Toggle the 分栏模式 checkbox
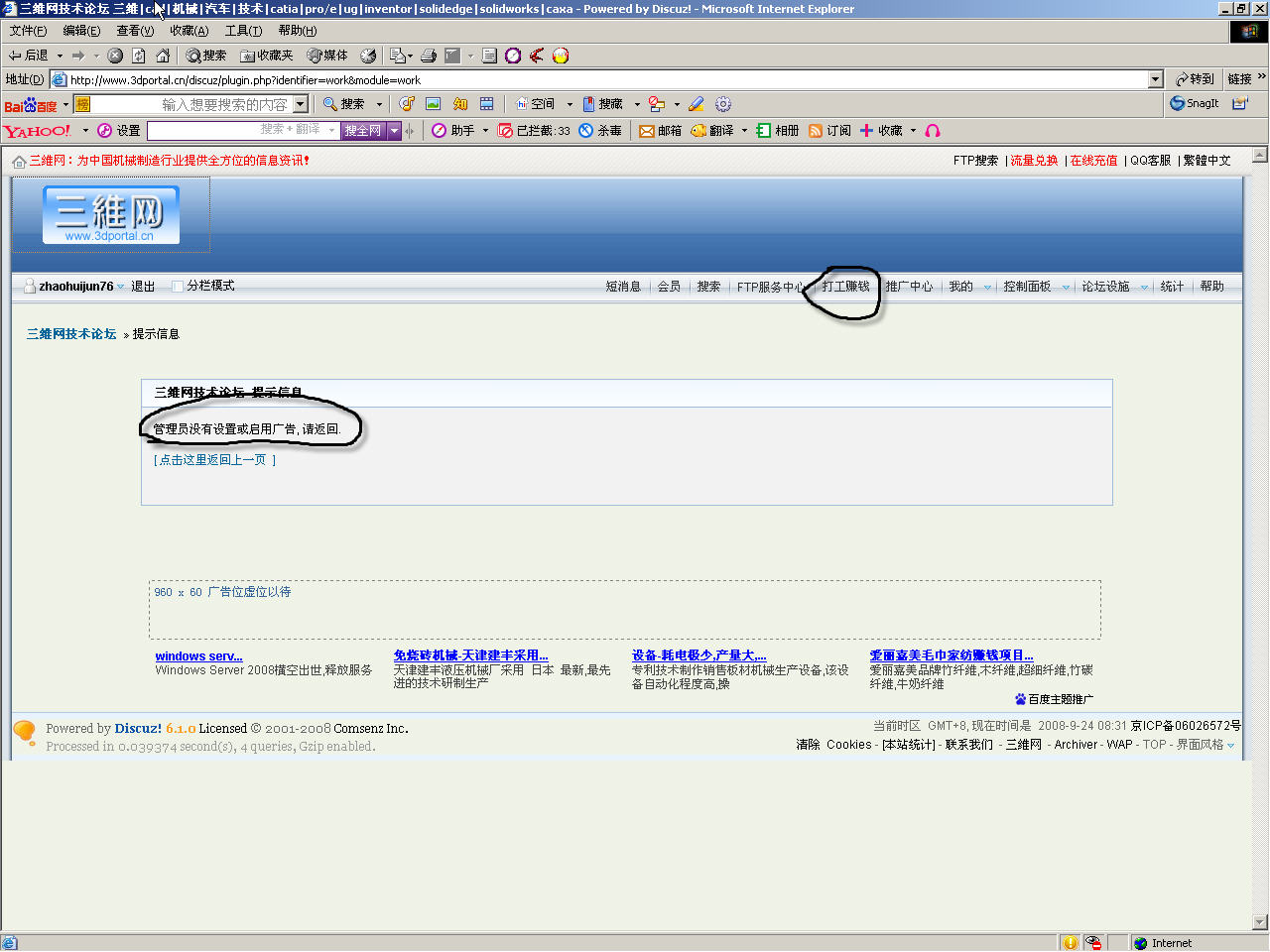 pos(178,287)
